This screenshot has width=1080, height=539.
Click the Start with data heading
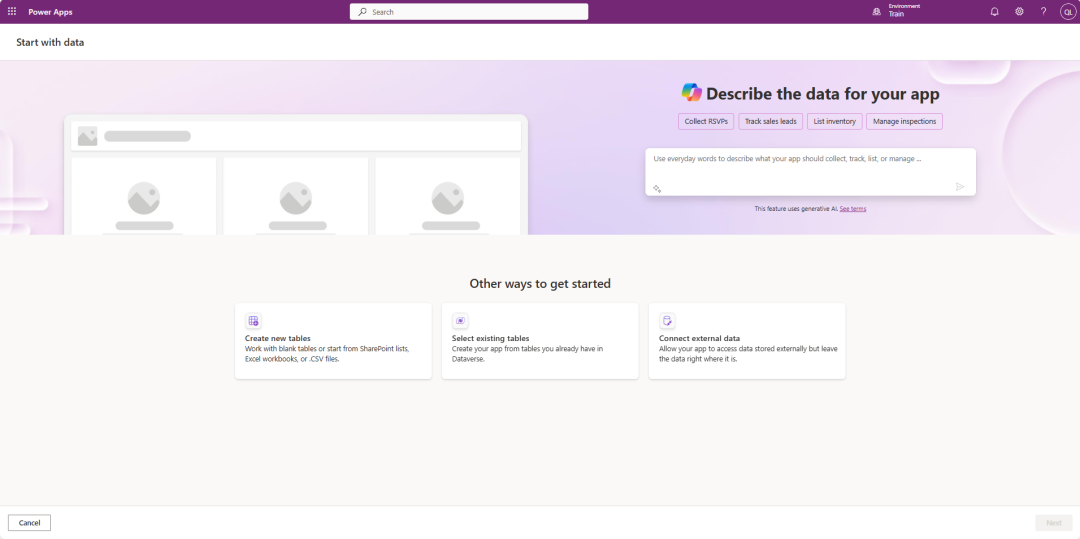tap(50, 42)
